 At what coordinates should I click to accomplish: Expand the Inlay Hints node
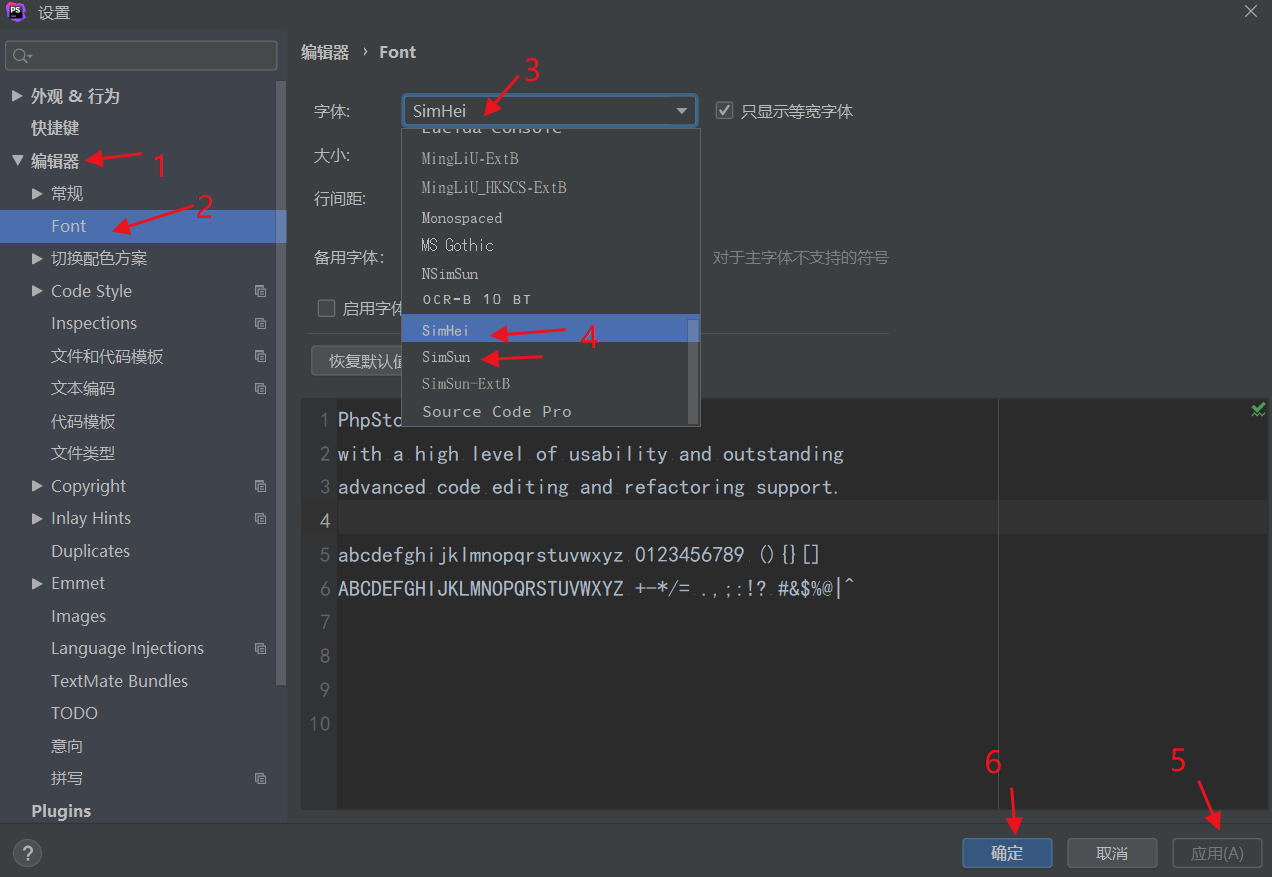pyautogui.click(x=37, y=519)
